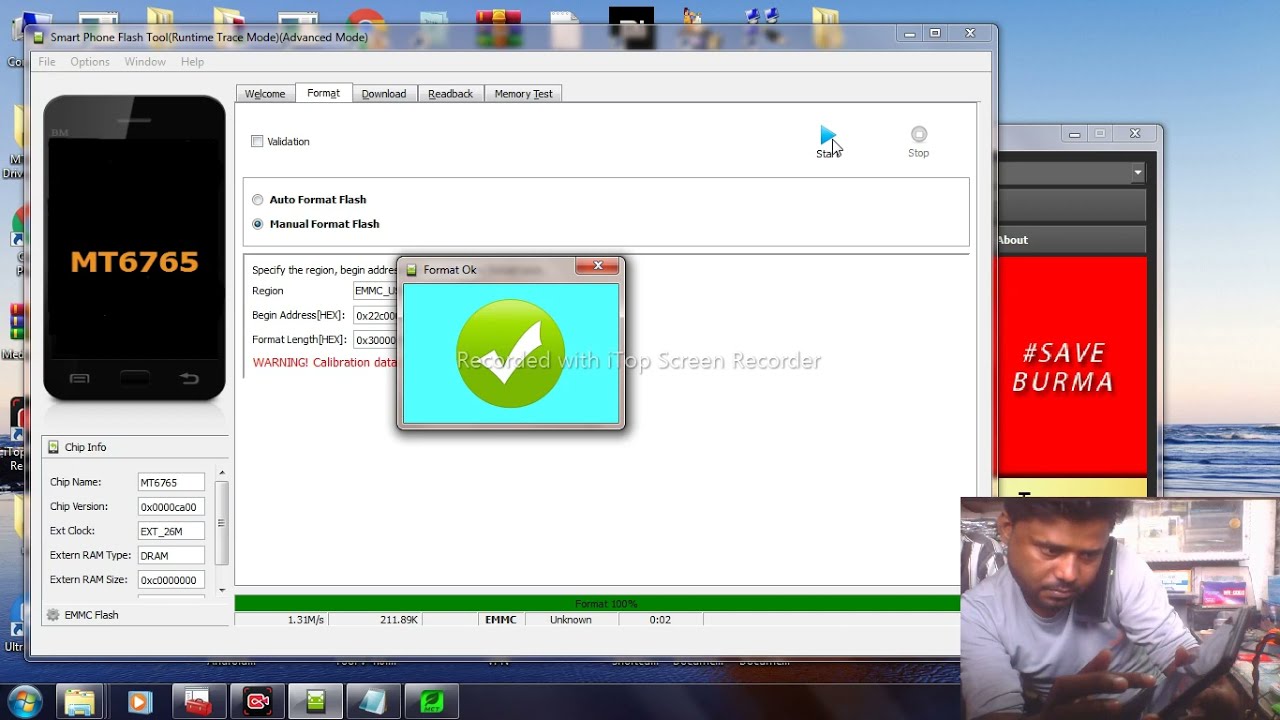Click the Chip Info panel header icon
Viewport: 1280px width, 720px height.
(53, 447)
